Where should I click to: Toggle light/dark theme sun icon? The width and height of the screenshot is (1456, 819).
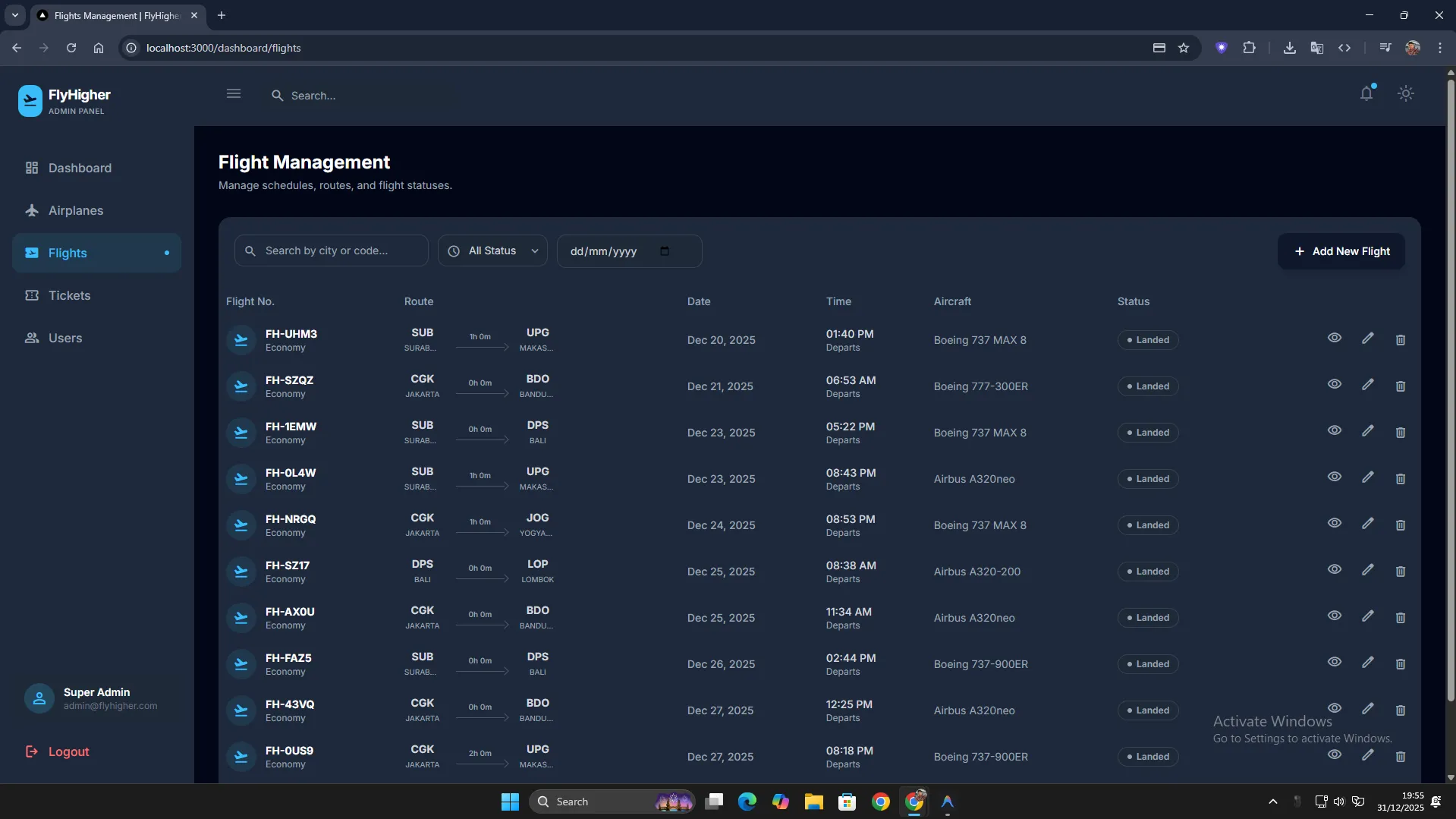point(1406,94)
